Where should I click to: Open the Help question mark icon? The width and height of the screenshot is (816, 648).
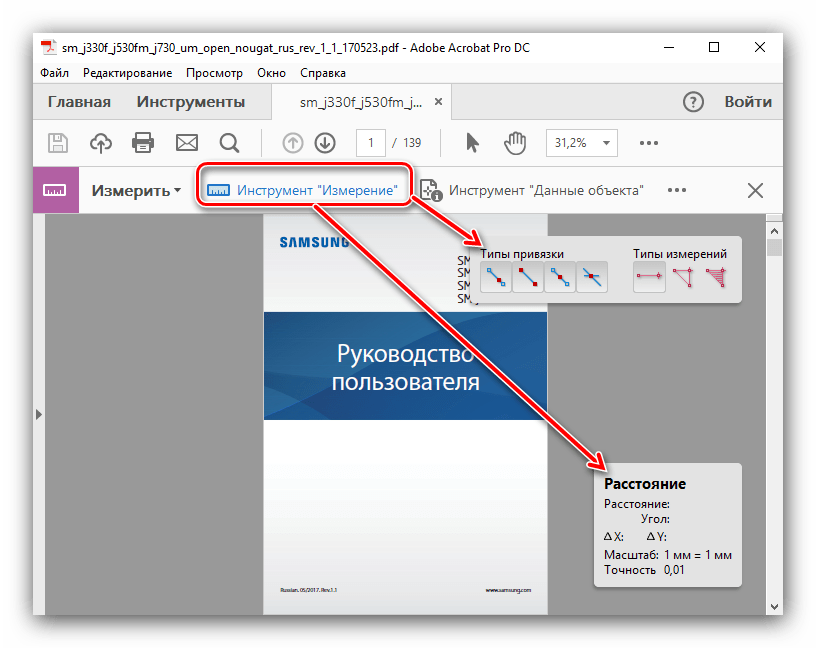(693, 102)
